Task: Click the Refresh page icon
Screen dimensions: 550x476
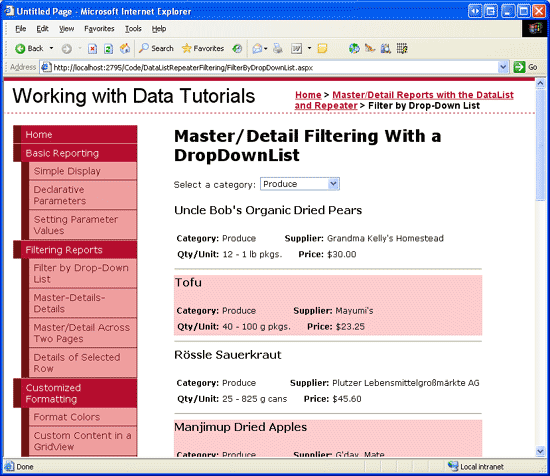Action: tap(108, 48)
